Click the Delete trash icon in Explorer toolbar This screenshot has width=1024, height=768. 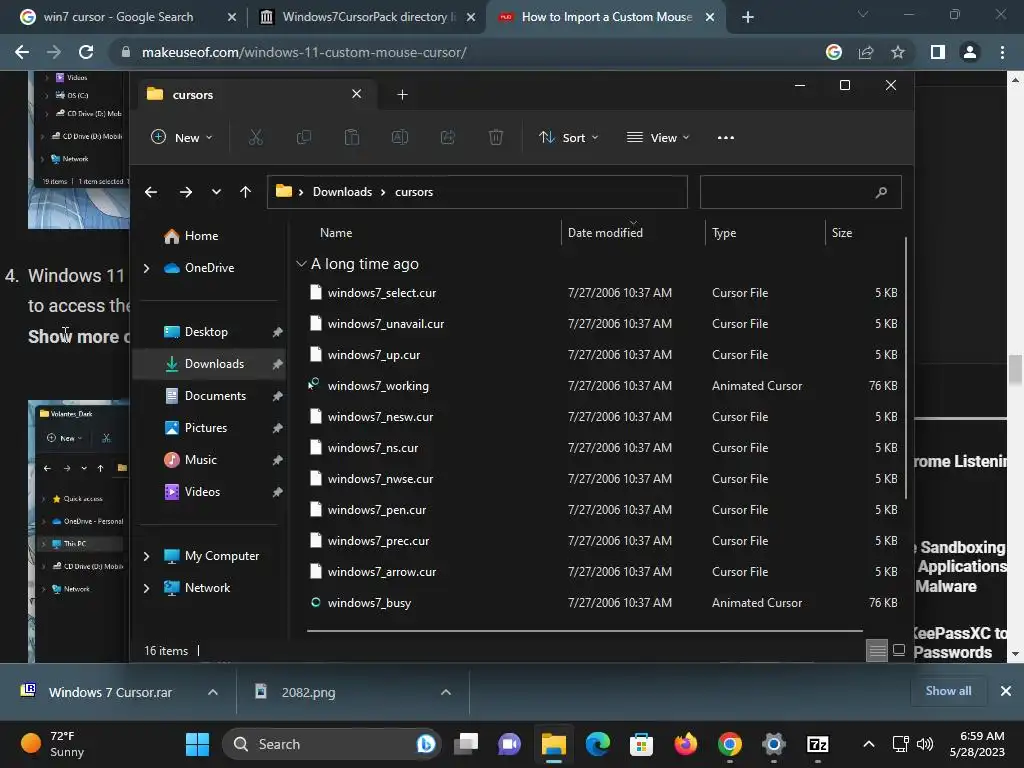pyautogui.click(x=496, y=137)
